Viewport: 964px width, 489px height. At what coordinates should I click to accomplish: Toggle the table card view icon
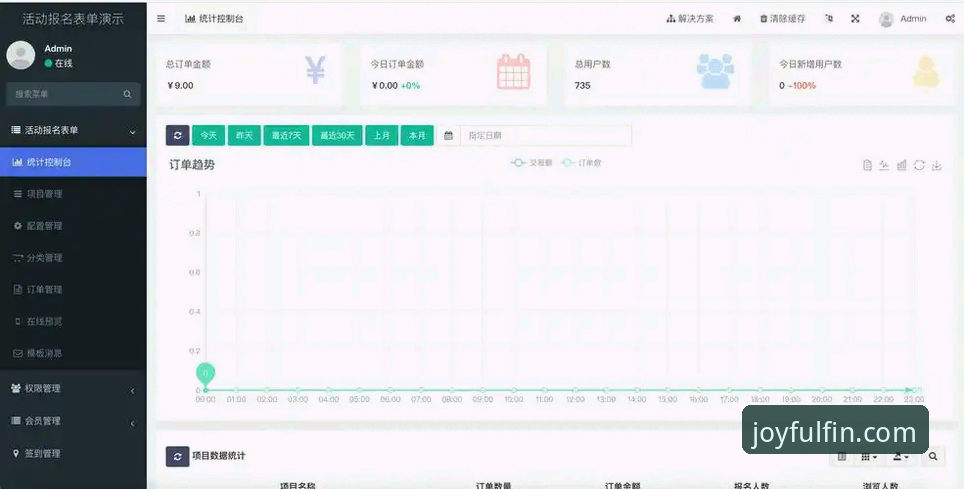(842, 456)
